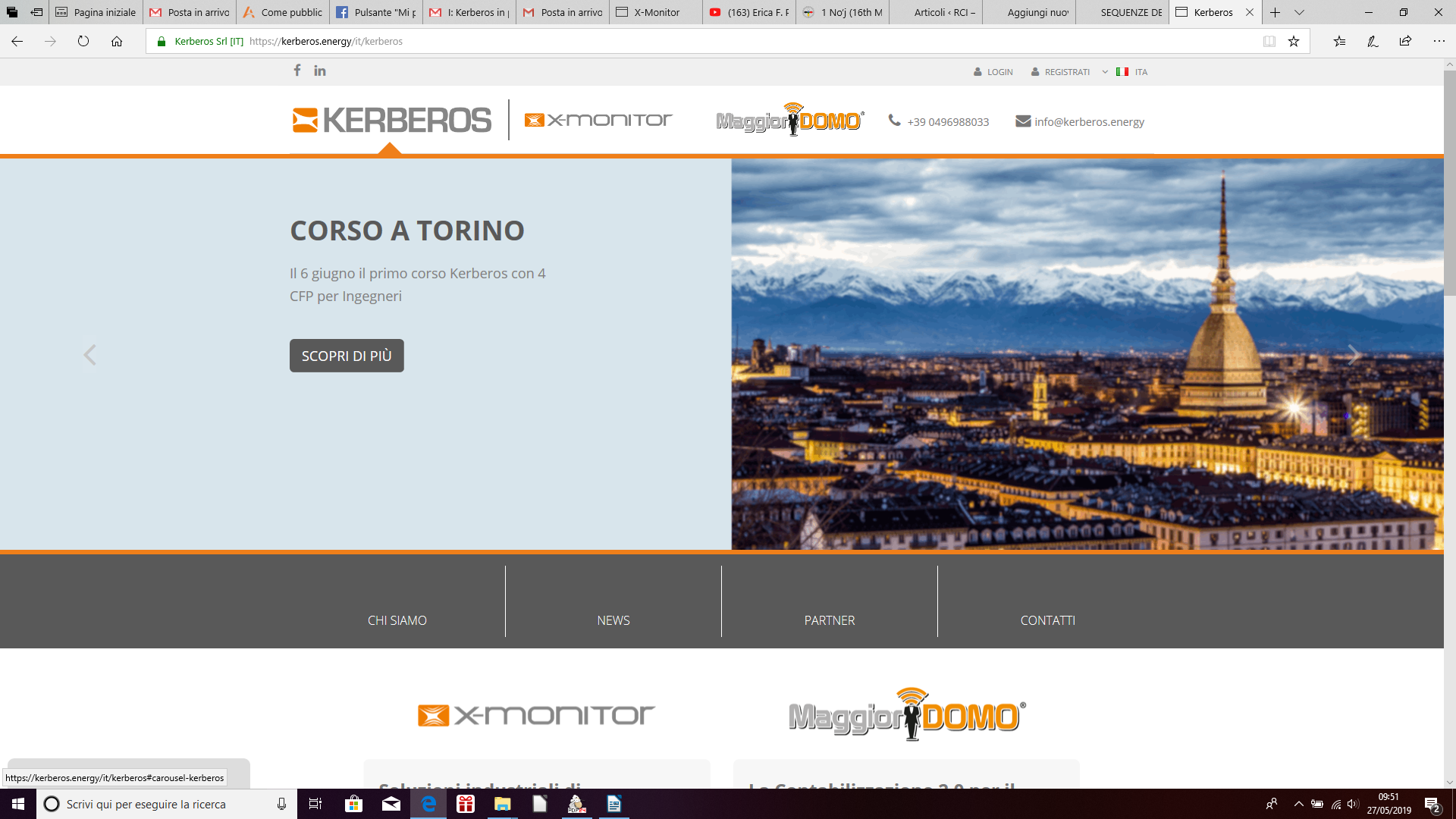The height and width of the screenshot is (819, 1456).
Task: Open the tab list chevron dropdown
Action: pyautogui.click(x=1299, y=12)
